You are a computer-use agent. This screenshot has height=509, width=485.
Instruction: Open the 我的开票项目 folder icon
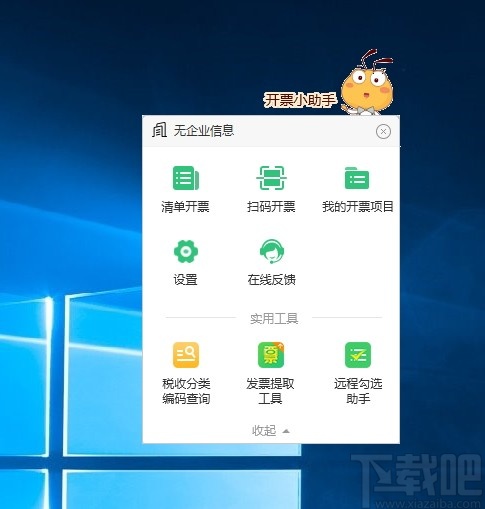coord(357,178)
